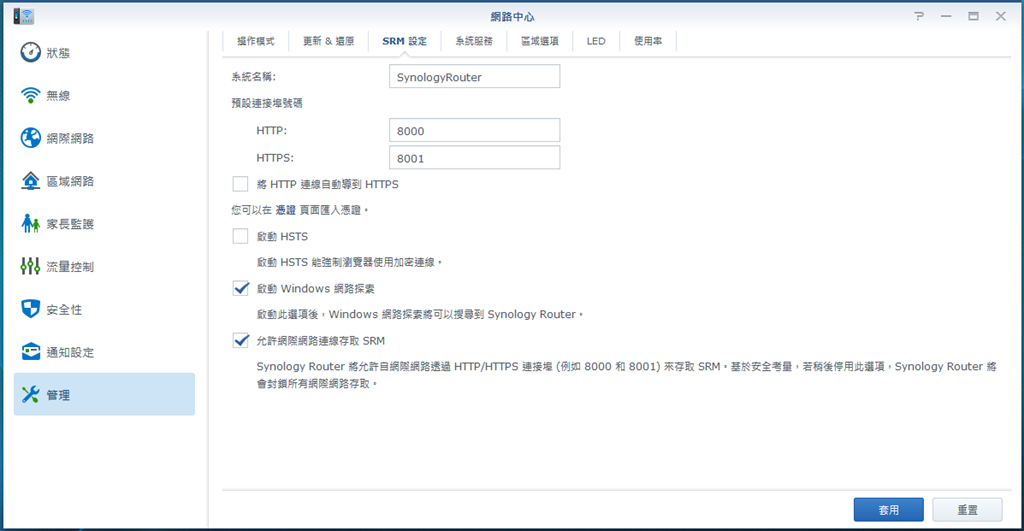
Task: Enable 將 HTTP 連線自動導到 HTTPS checkbox
Action: pyautogui.click(x=240, y=184)
